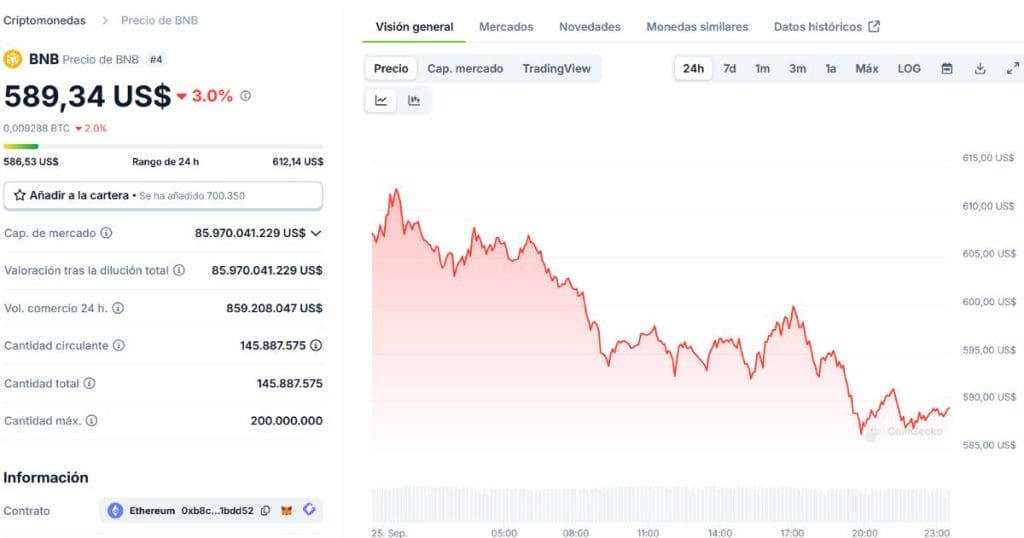Image resolution: width=1024 pixels, height=538 pixels.
Task: Toggle the LOG scale on the chart
Action: [x=909, y=68]
